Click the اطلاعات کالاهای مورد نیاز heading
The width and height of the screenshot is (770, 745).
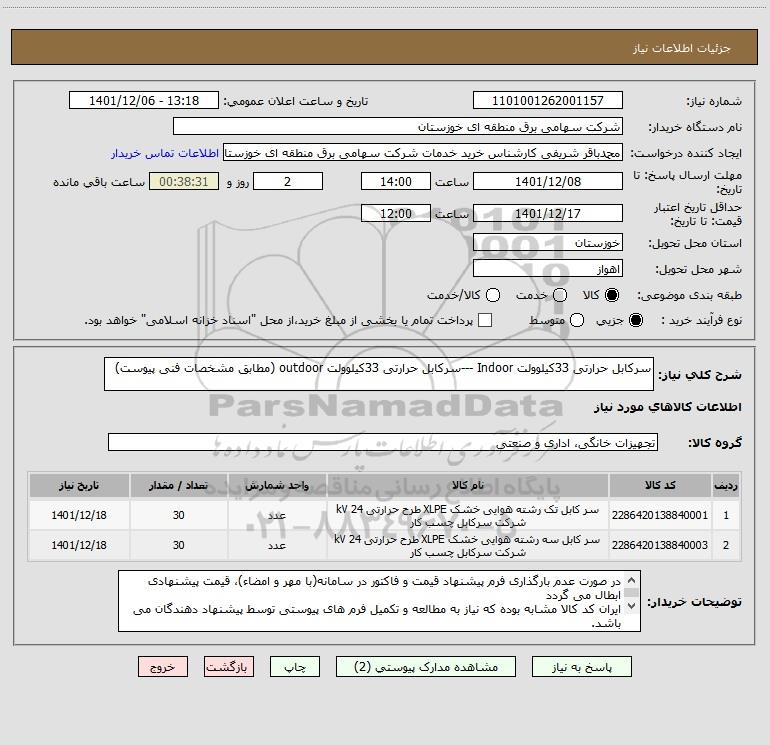click(668, 407)
